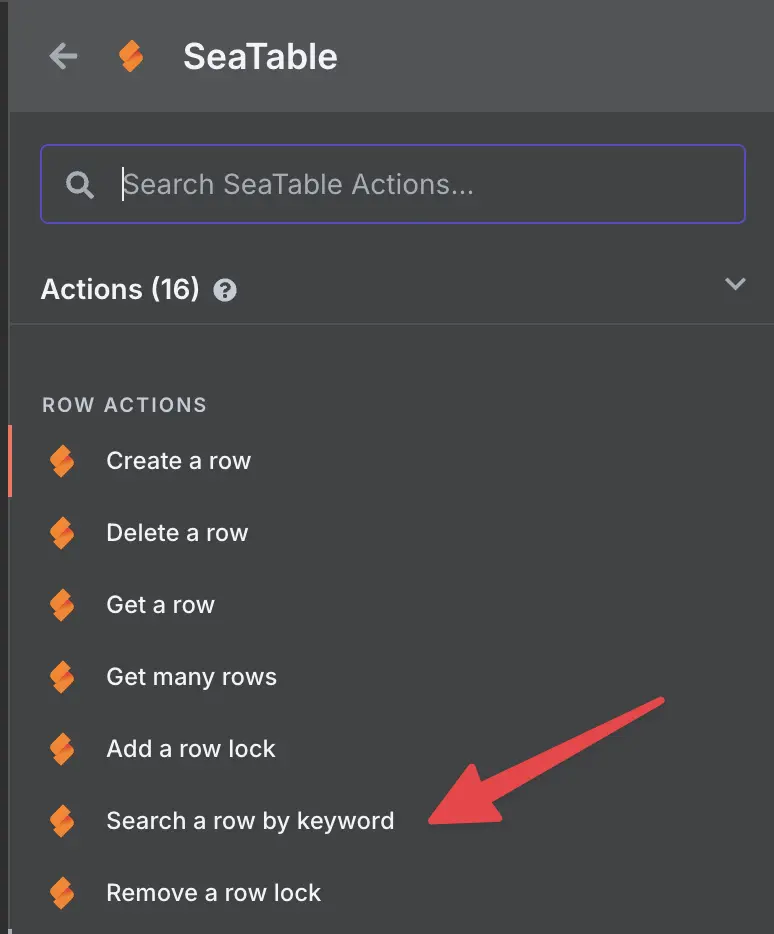Screen dimensions: 774x934
Task: Click the Actions (16) section header
Action: tap(120, 289)
